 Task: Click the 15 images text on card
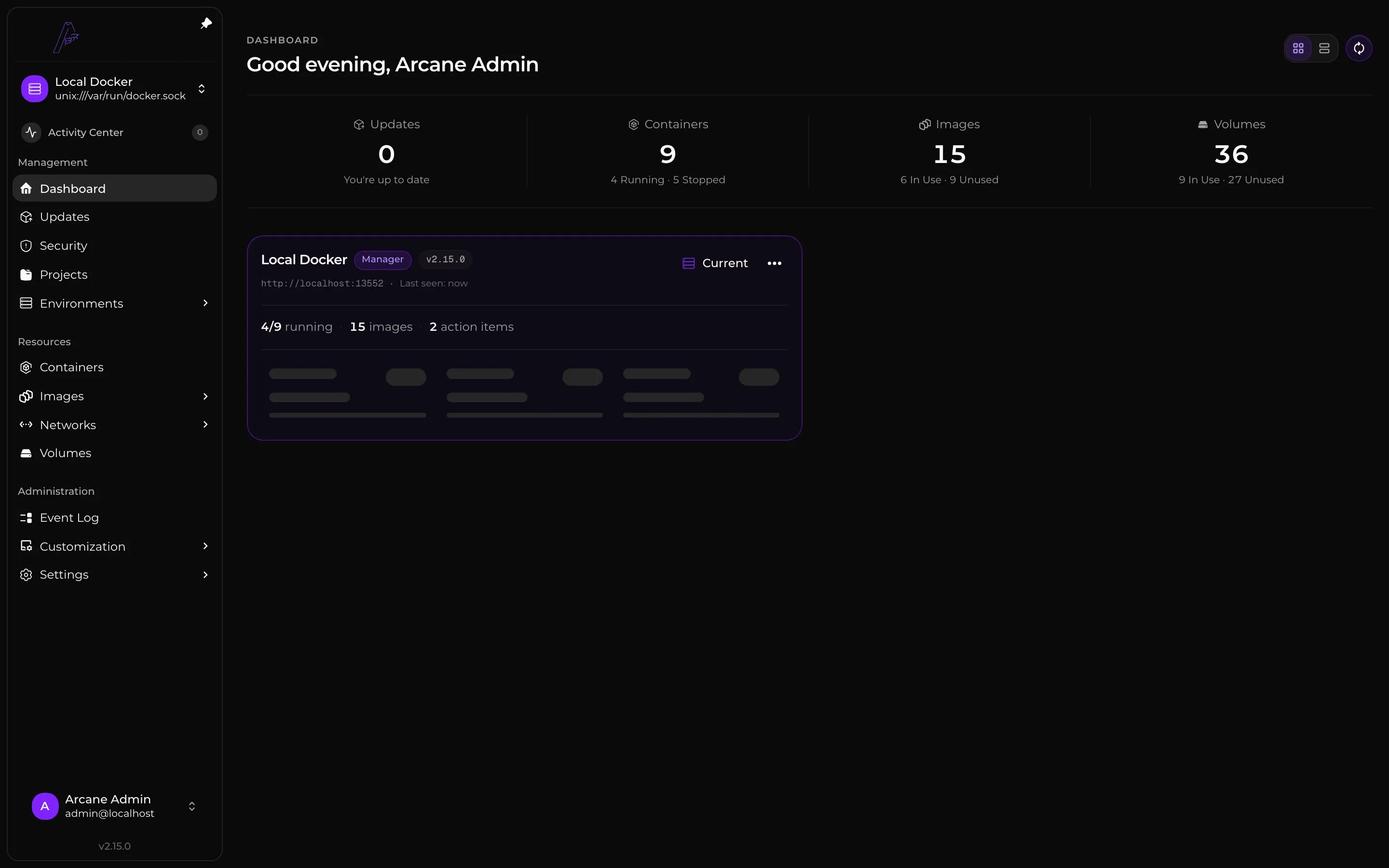(381, 326)
